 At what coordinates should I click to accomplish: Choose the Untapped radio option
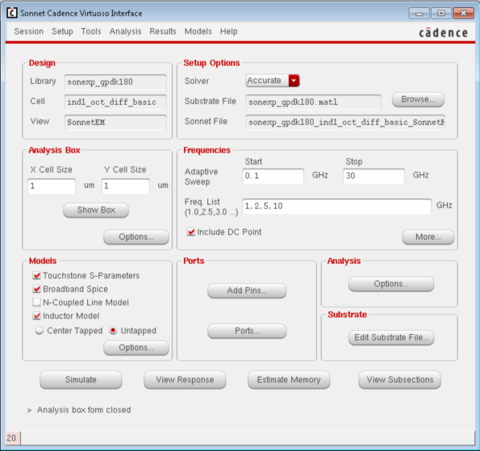click(x=113, y=331)
